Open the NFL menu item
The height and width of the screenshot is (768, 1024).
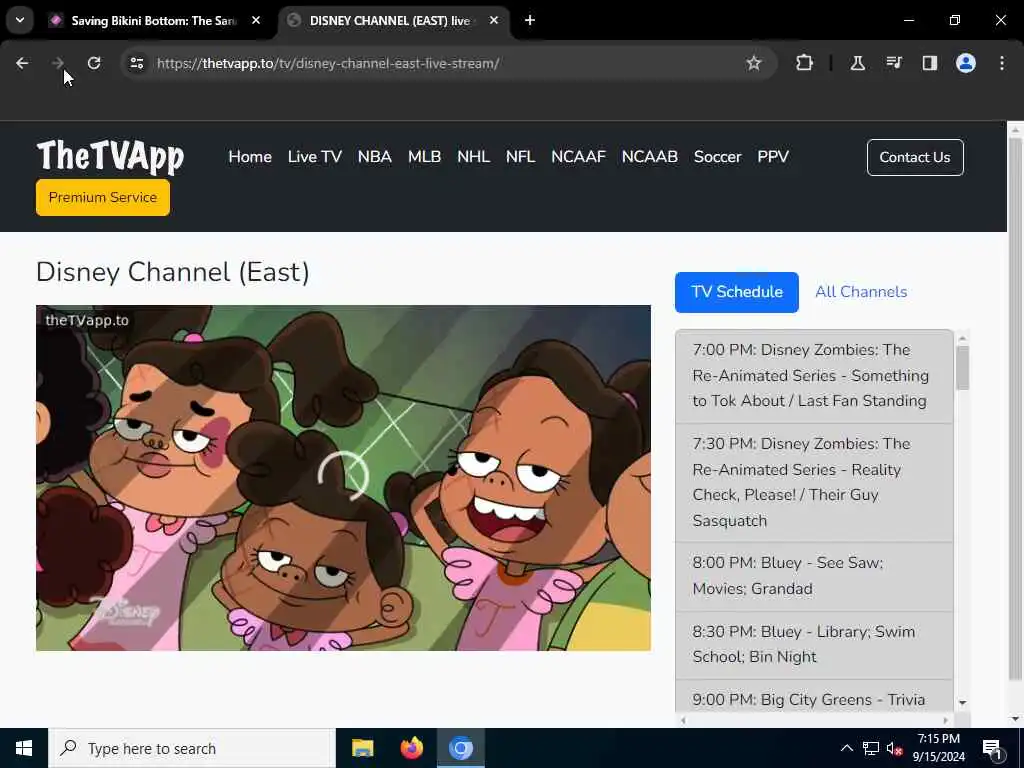[x=520, y=157]
